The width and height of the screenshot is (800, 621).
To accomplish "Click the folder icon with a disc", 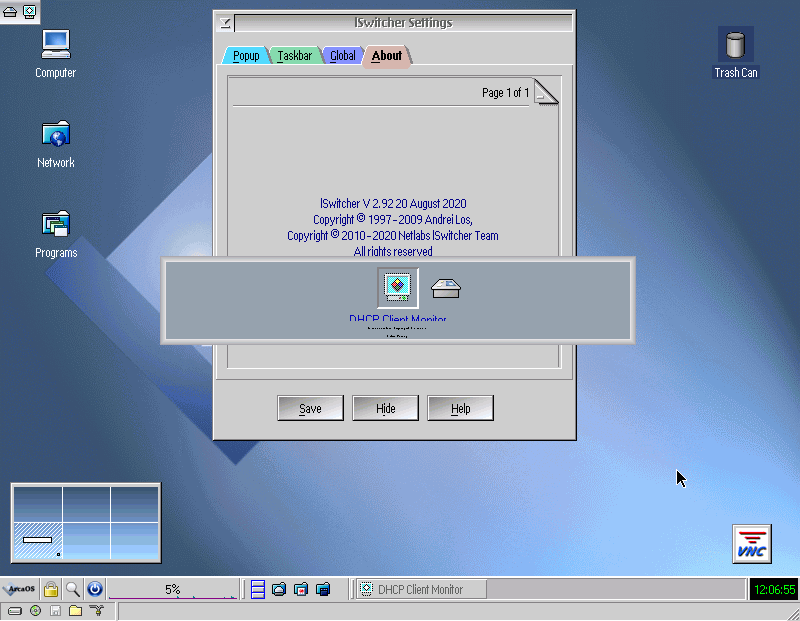I will 279,589.
